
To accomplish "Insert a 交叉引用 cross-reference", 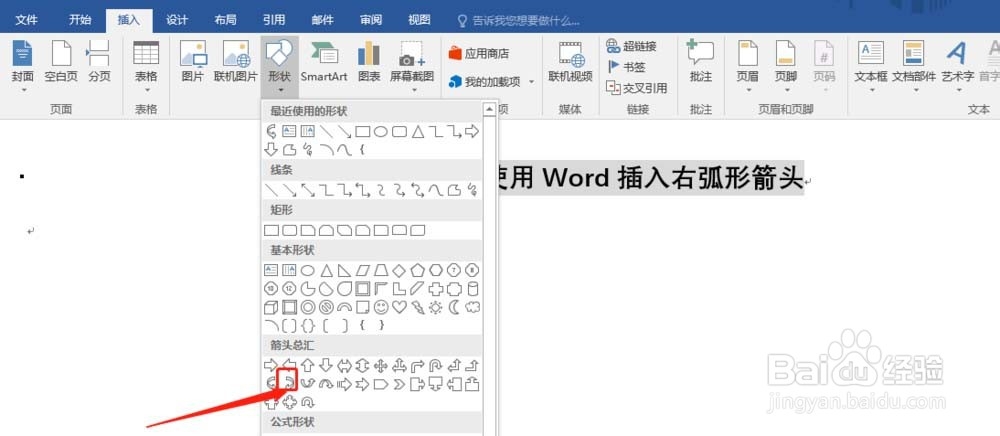I will [636, 87].
